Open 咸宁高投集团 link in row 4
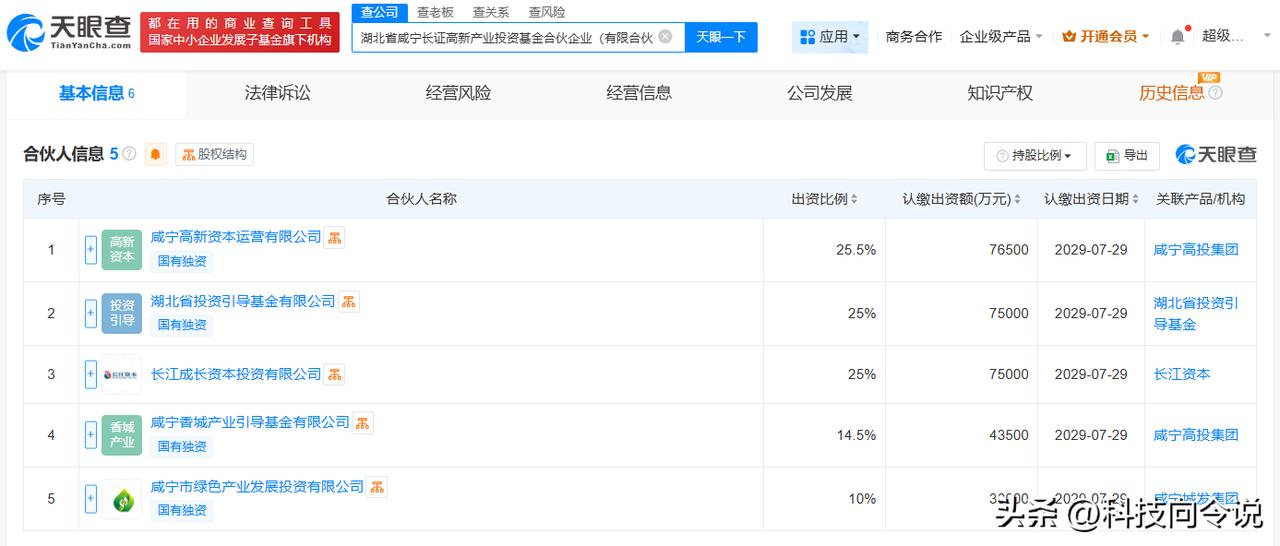Screen dimensions: 1280x546 [1196, 435]
